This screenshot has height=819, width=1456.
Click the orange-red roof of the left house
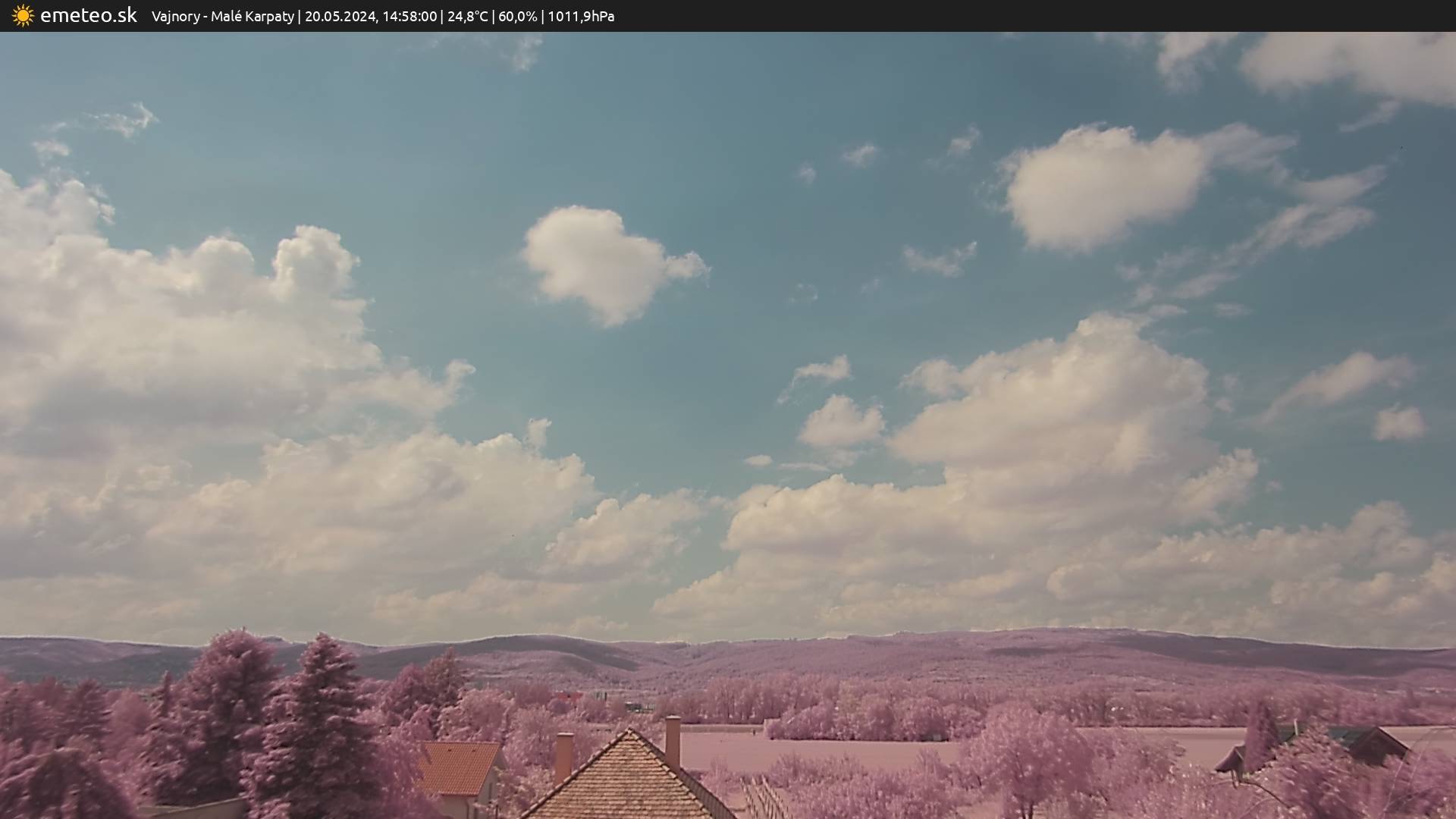(457, 766)
